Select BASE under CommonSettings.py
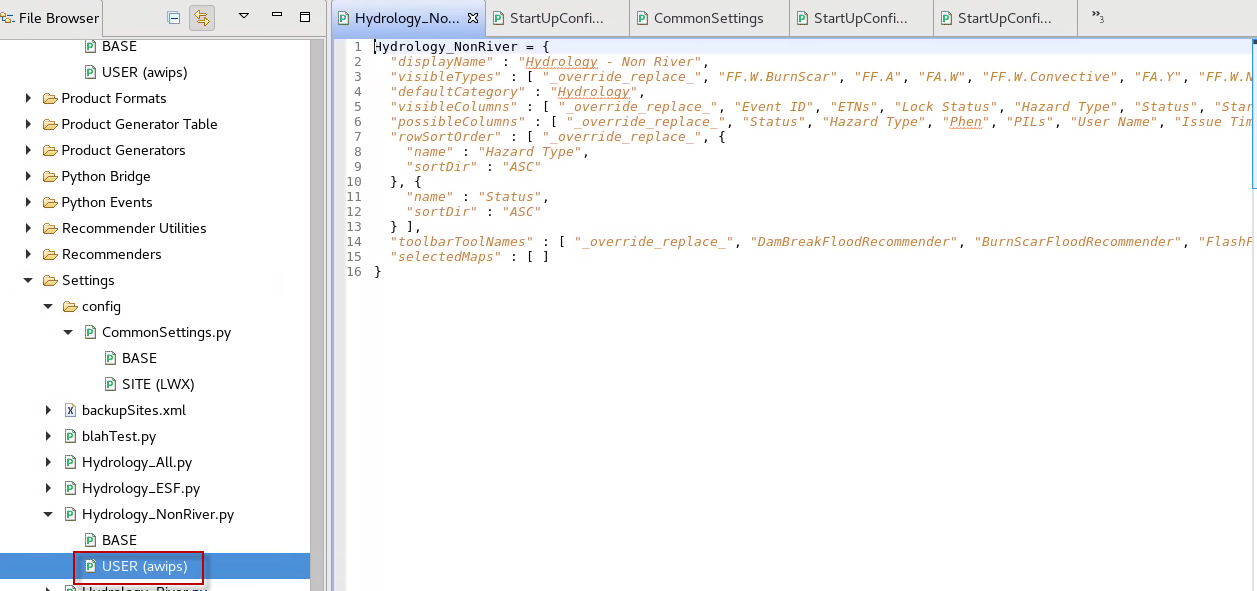Viewport: 1257px width, 591px height. pos(139,358)
